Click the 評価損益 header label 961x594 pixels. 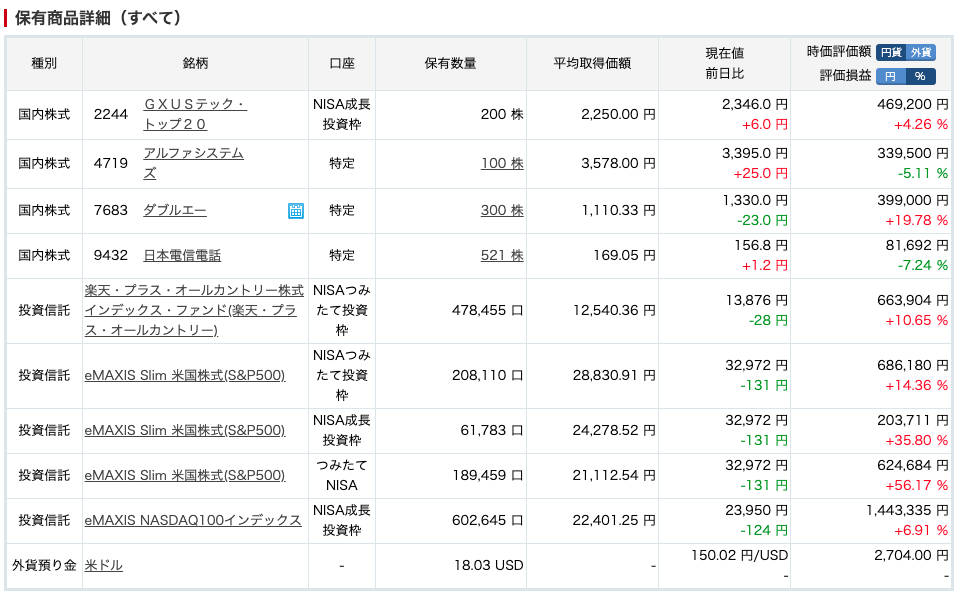(846, 76)
